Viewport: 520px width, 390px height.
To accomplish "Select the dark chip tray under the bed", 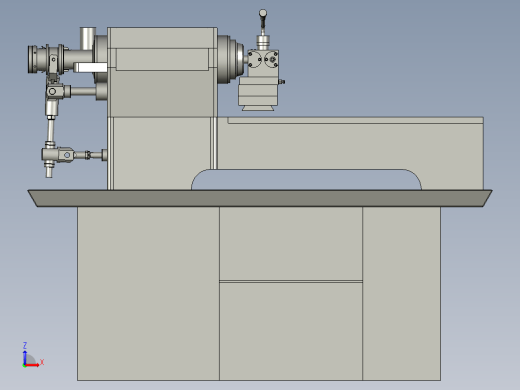I will [x=260, y=198].
